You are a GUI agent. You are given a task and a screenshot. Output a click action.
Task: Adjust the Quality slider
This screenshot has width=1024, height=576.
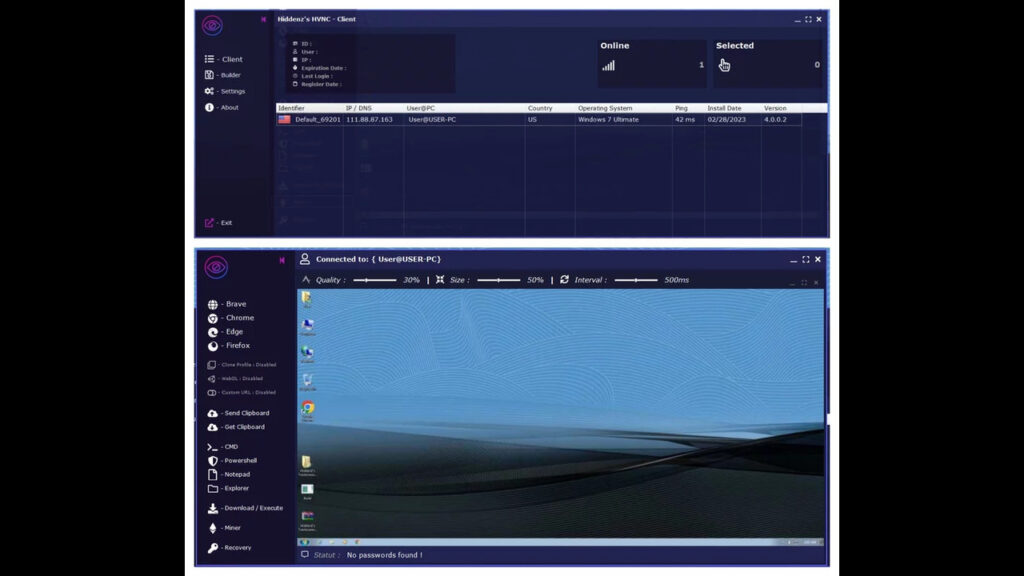[x=375, y=280]
